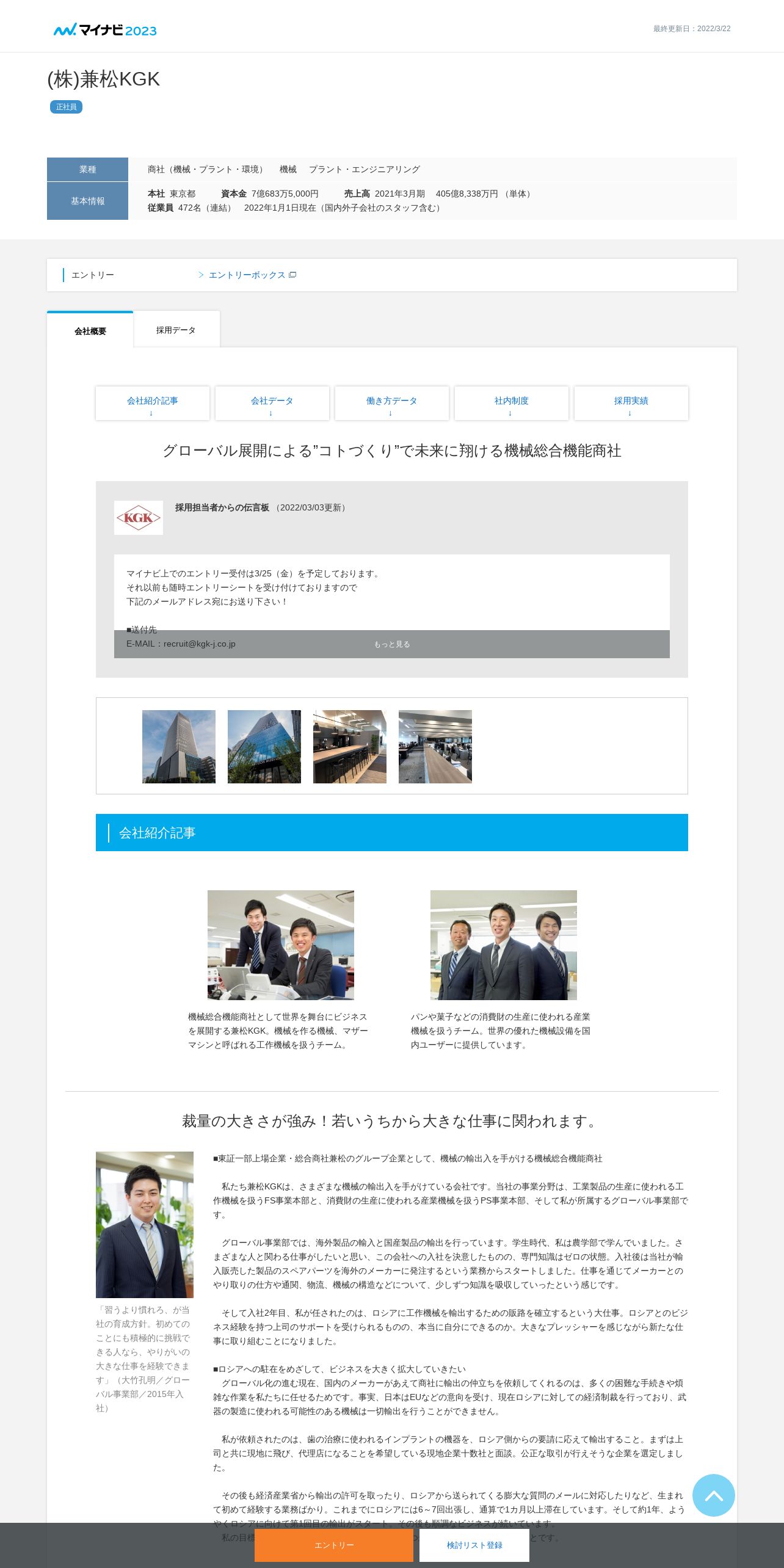
Task: Switch to the 採用データ tab
Action: [176, 330]
